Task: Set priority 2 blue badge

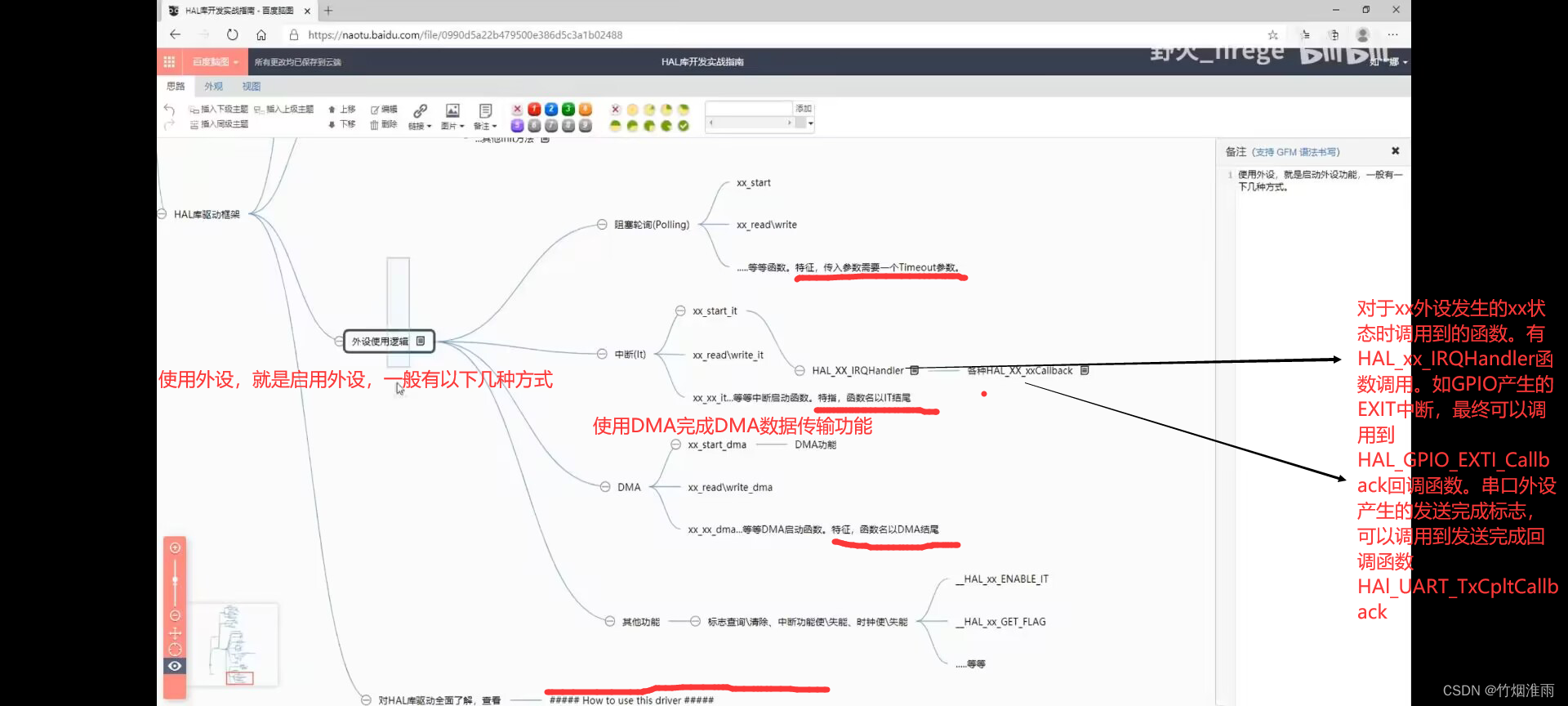Action: (x=551, y=109)
